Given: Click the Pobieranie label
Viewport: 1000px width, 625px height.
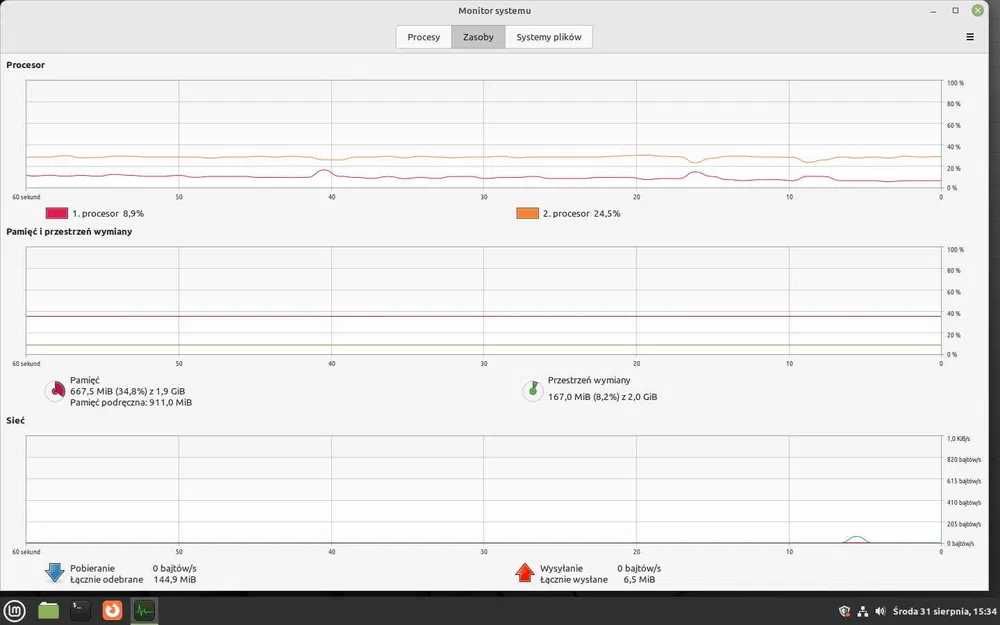Looking at the screenshot, I should point(92,568).
